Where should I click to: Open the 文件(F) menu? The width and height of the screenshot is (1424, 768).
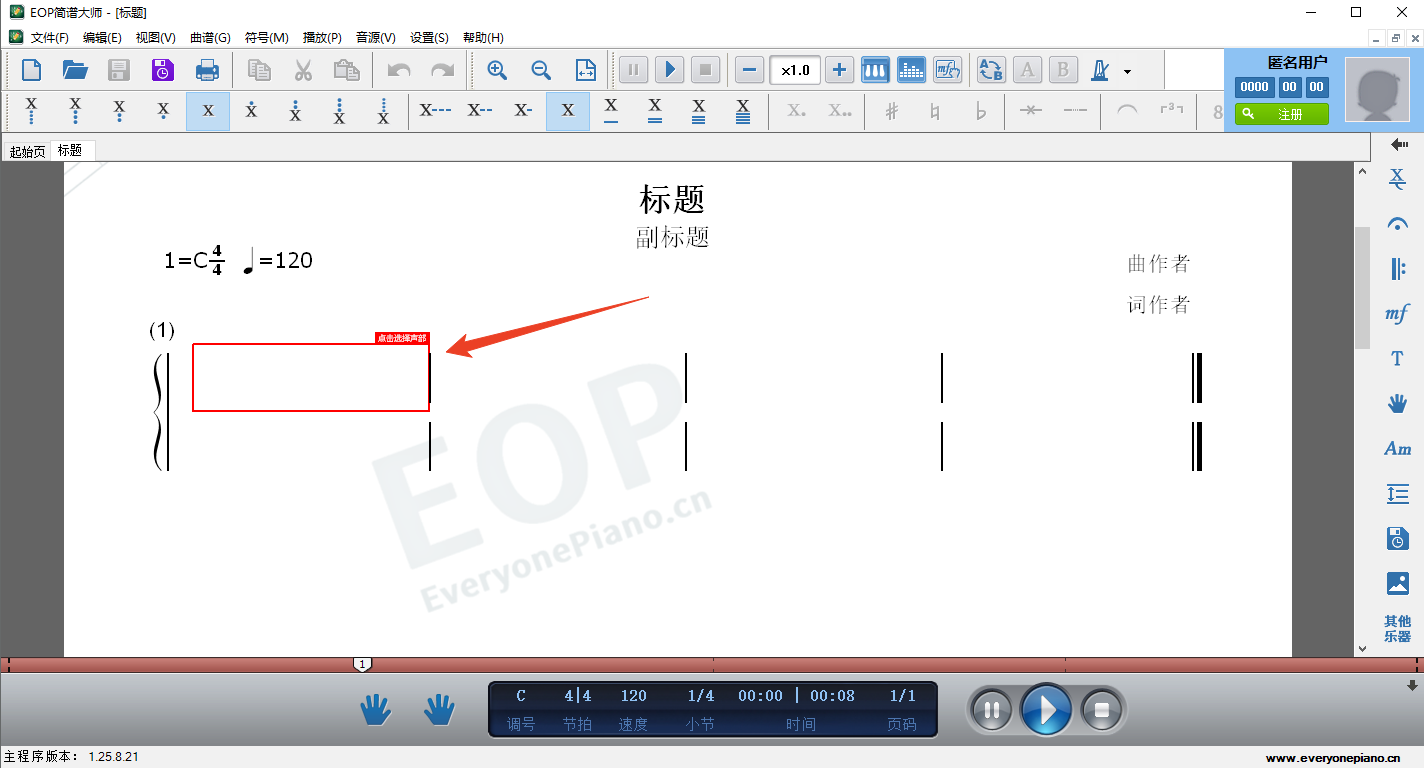(49, 37)
